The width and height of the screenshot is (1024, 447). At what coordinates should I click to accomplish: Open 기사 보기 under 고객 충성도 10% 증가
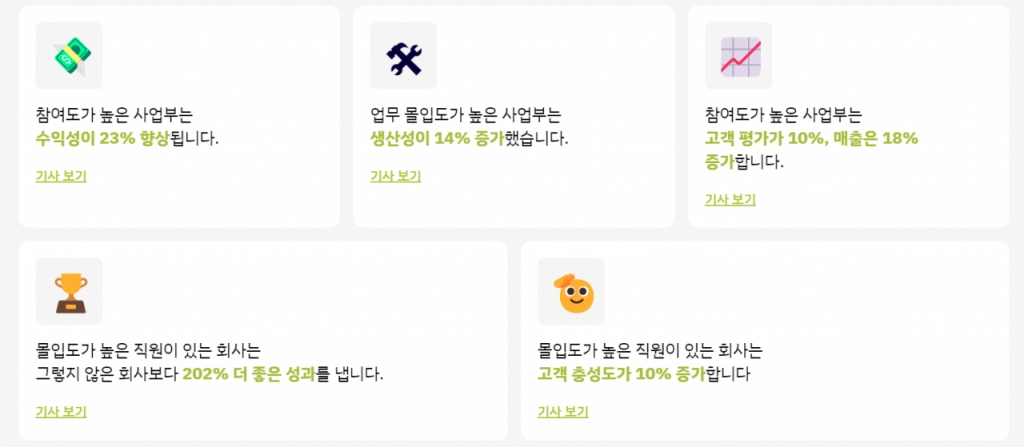[563, 412]
